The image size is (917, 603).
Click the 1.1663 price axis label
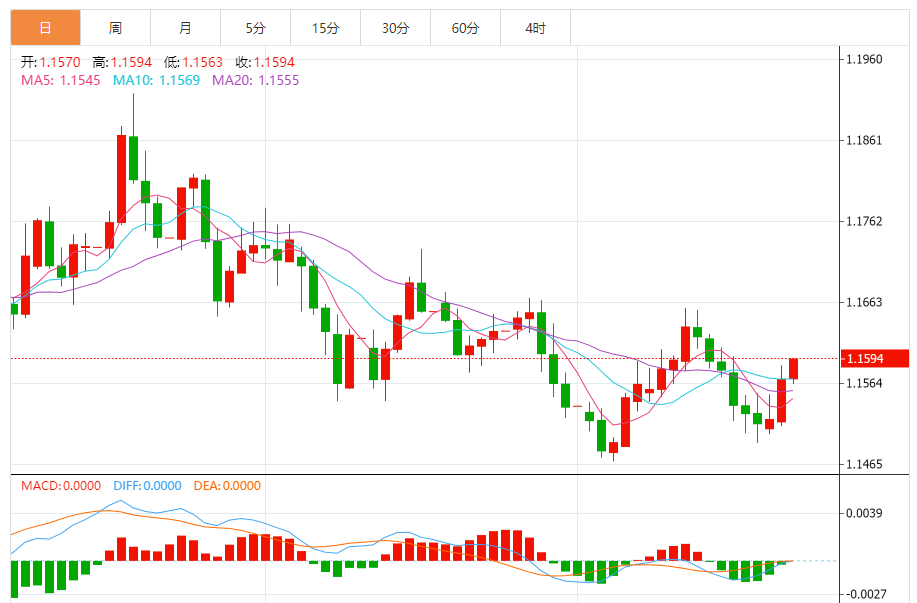pos(864,302)
